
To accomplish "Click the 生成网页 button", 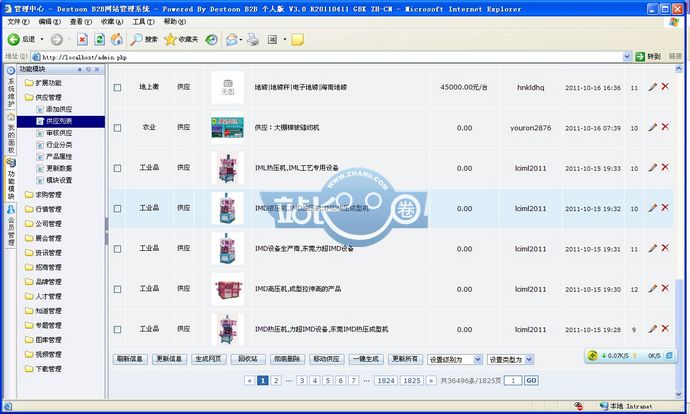I will [209, 358].
